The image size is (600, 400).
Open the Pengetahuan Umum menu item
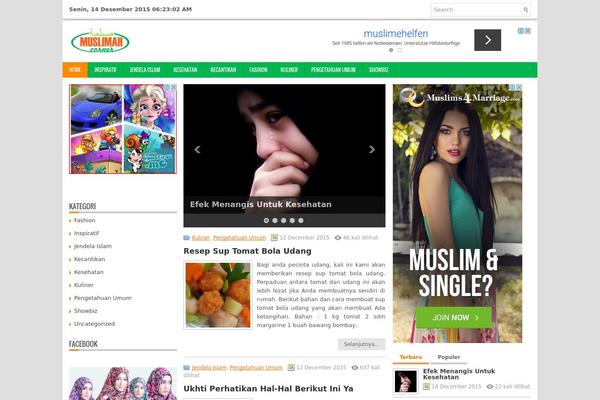coord(333,70)
